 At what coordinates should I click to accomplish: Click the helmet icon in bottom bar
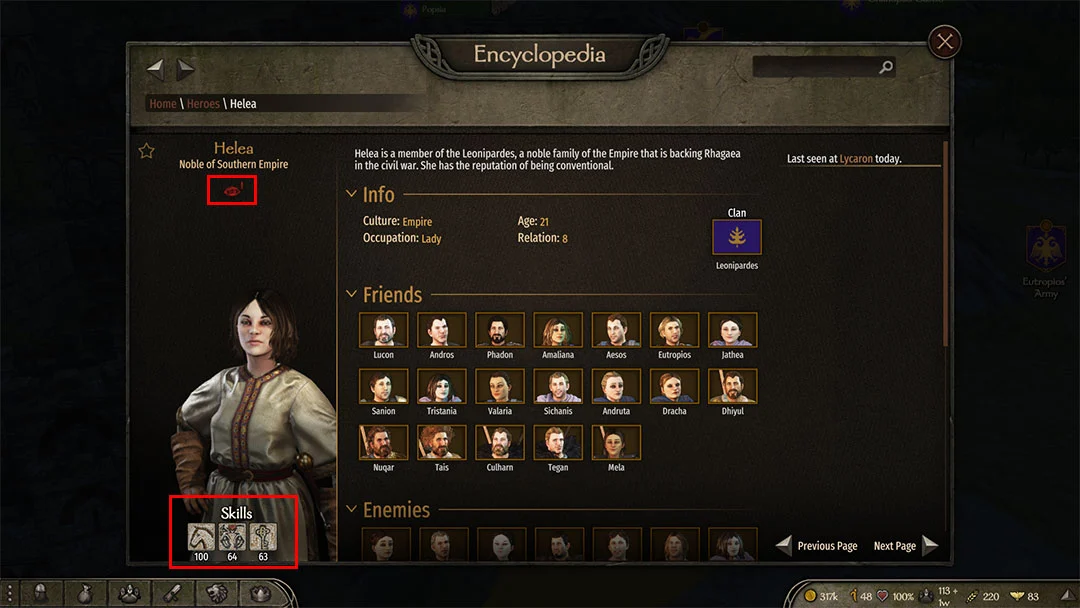41,594
